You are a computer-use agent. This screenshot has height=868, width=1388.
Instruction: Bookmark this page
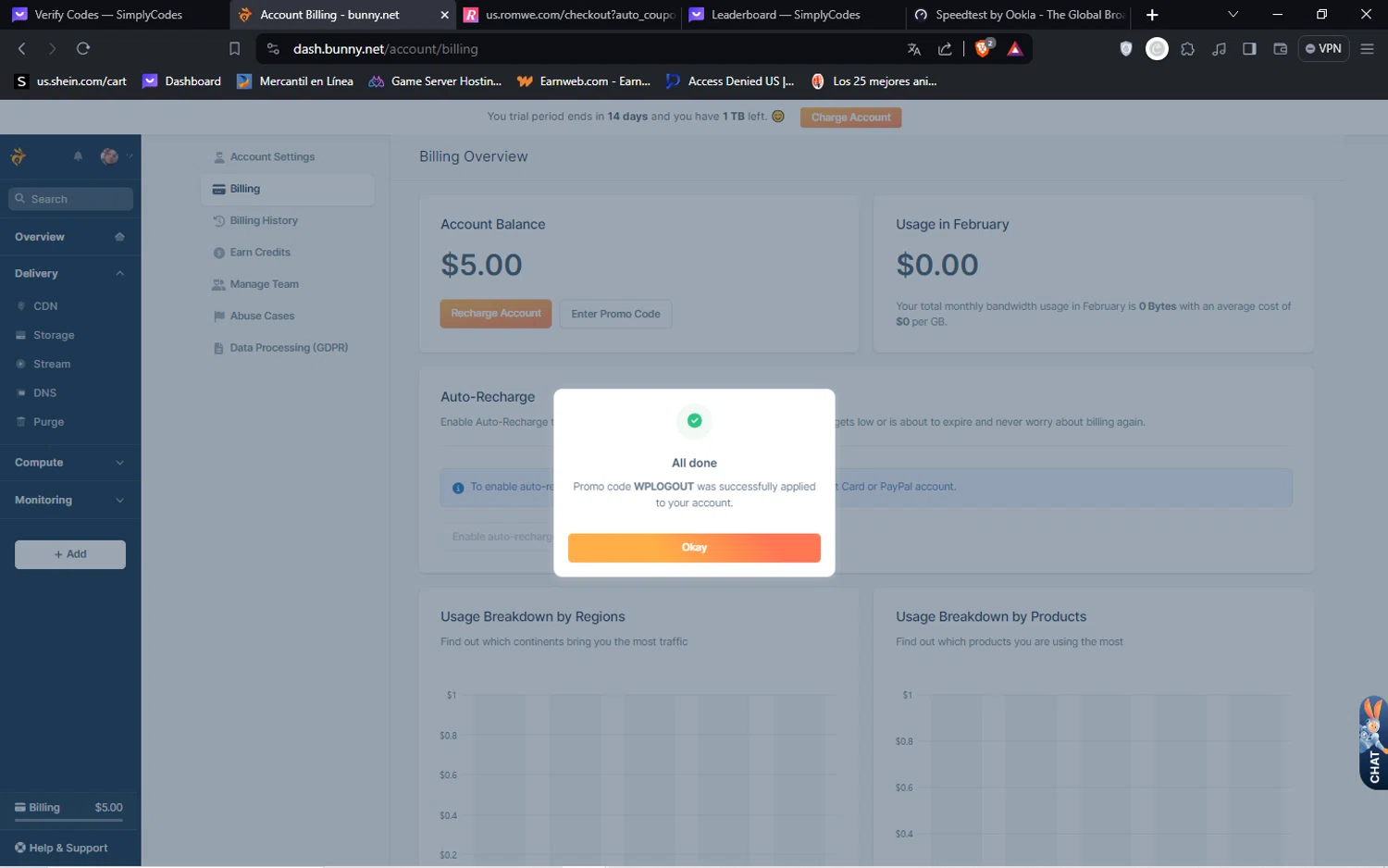[234, 49]
